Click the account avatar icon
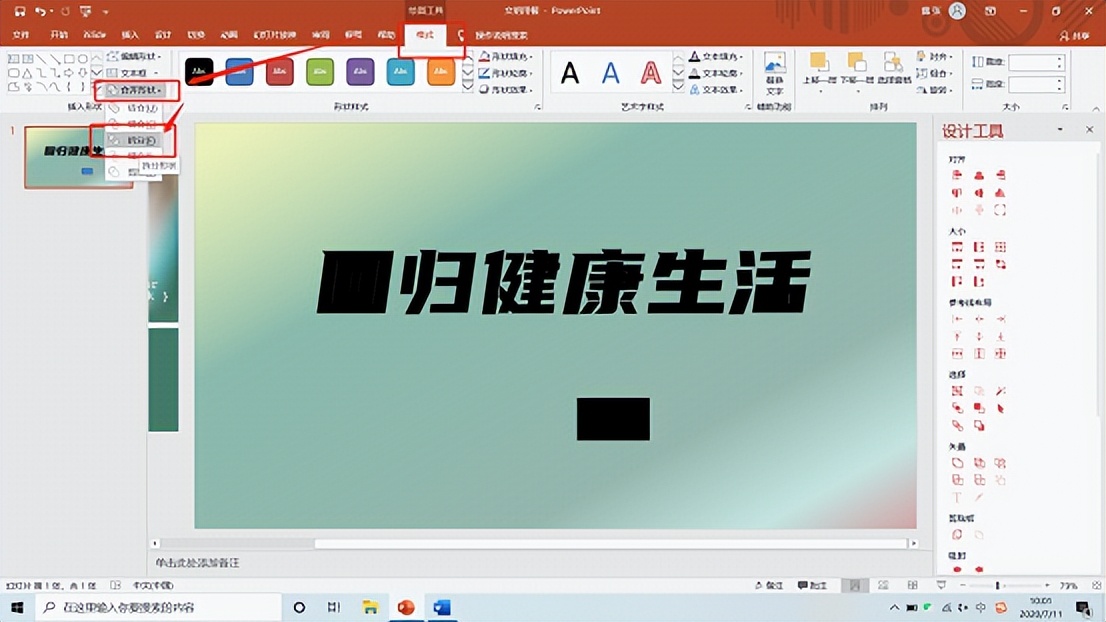 click(957, 11)
